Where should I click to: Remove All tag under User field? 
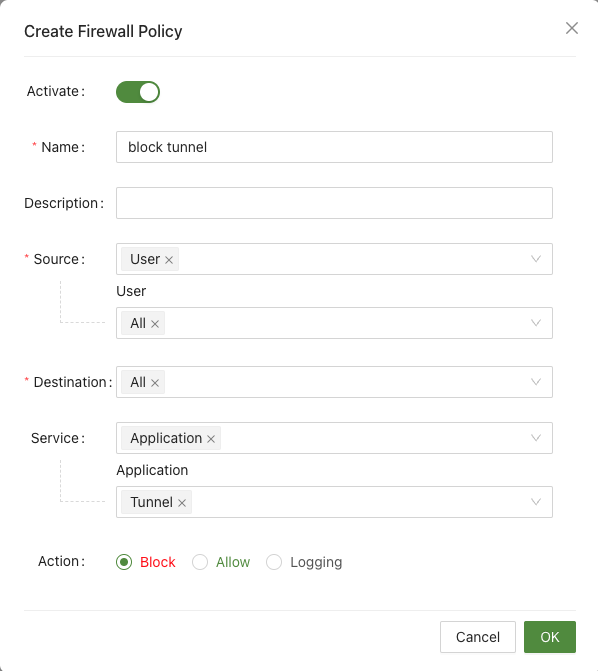pyautogui.click(x=155, y=324)
